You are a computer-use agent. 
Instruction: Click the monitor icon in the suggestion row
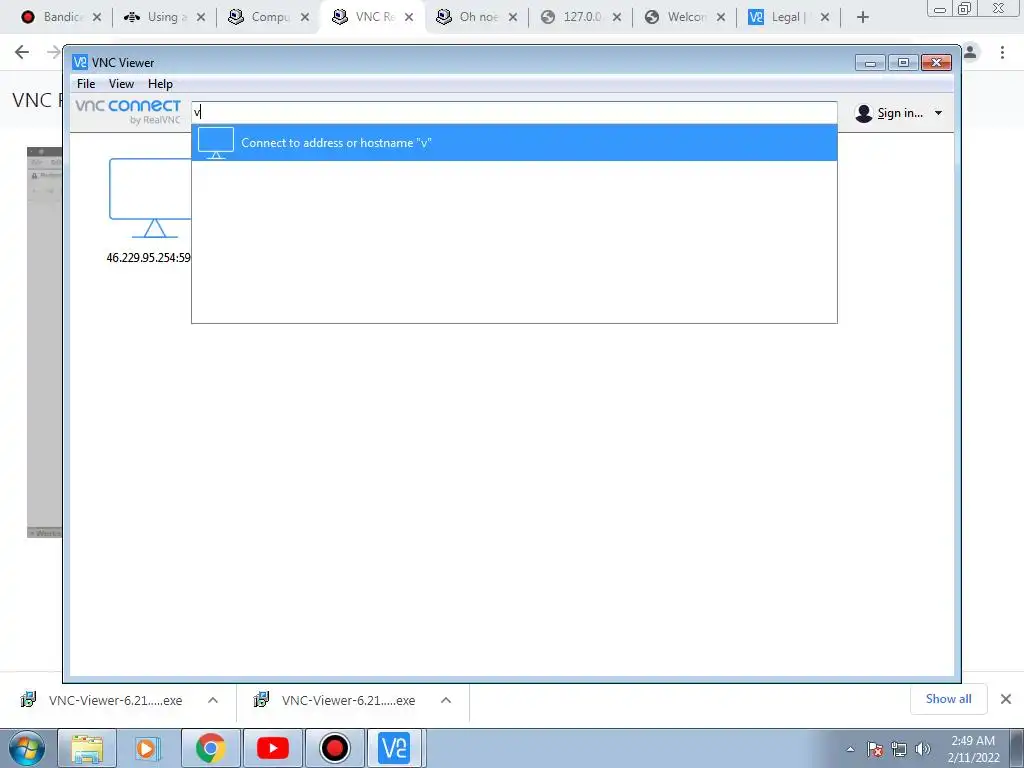coord(216,142)
